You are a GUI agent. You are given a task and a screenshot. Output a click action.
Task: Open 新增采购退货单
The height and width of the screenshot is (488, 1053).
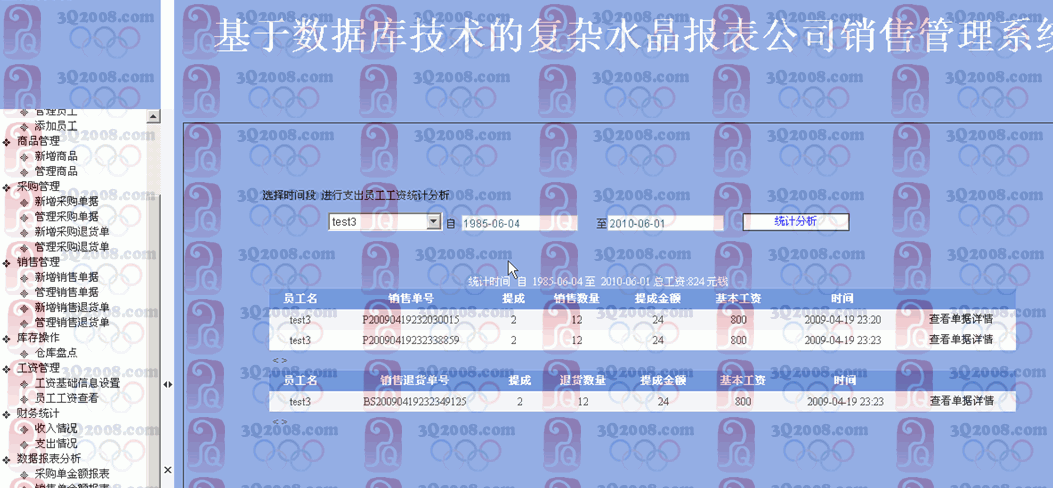pyautogui.click(x=72, y=232)
